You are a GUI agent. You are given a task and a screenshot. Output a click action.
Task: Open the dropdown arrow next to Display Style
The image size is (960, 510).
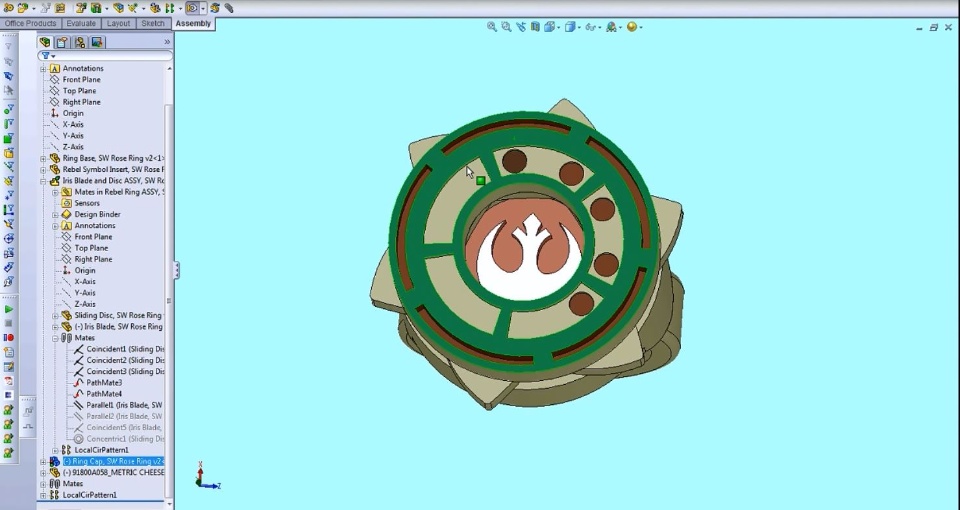coord(579,28)
